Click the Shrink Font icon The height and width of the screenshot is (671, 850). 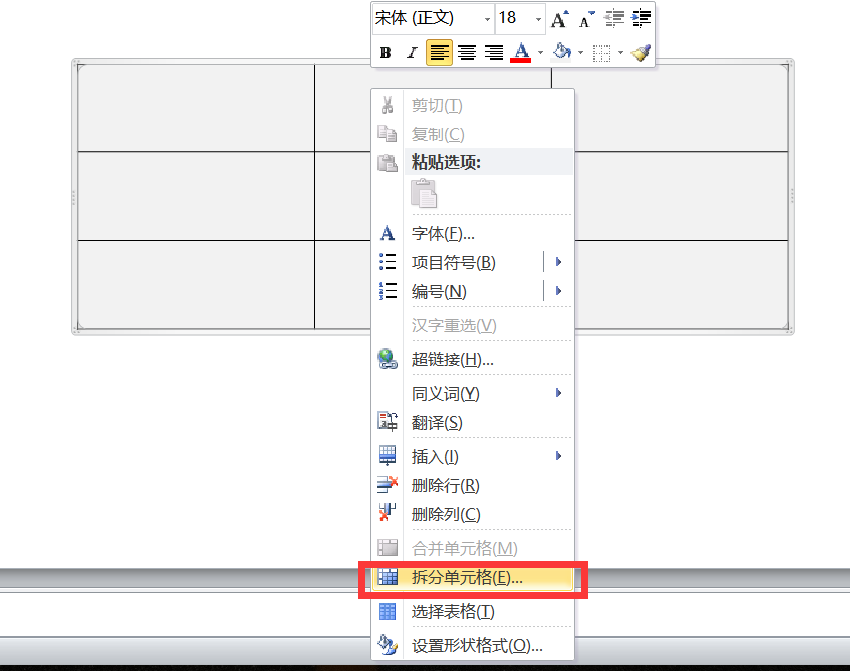coord(584,18)
